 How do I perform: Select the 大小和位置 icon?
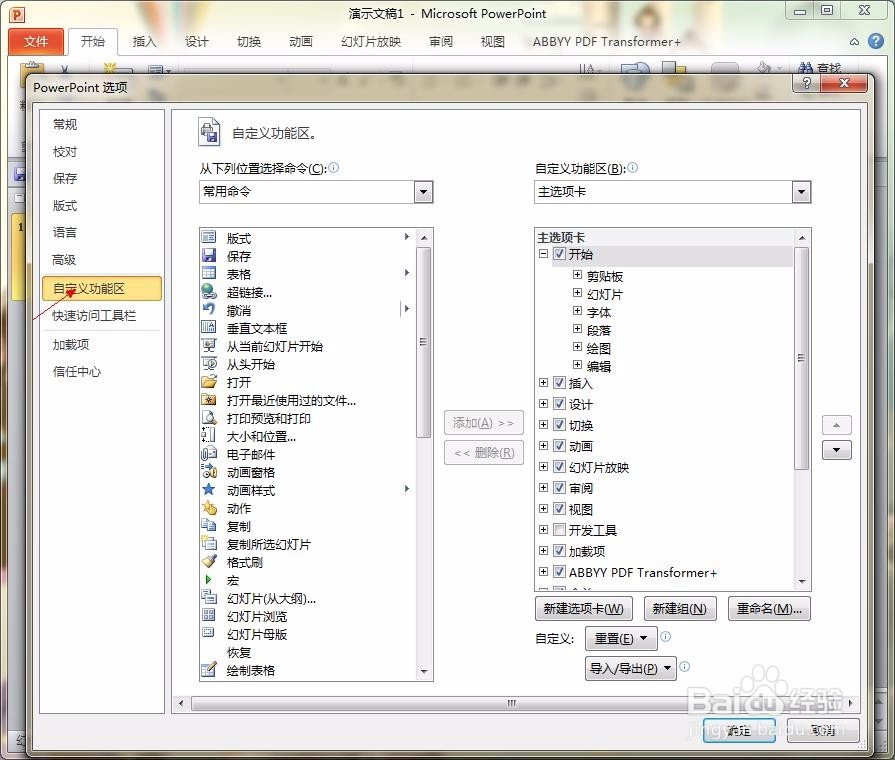209,435
